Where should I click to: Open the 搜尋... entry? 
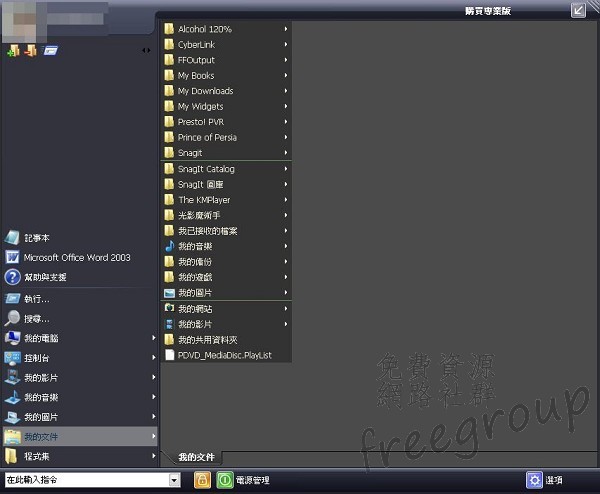point(80,319)
